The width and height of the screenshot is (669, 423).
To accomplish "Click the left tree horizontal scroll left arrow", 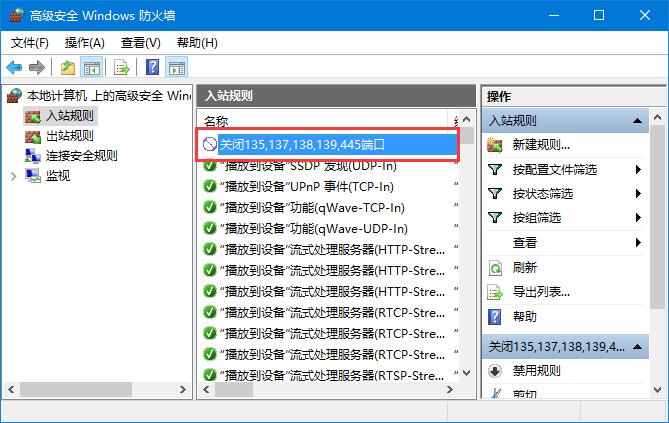I will pyautogui.click(x=11, y=389).
